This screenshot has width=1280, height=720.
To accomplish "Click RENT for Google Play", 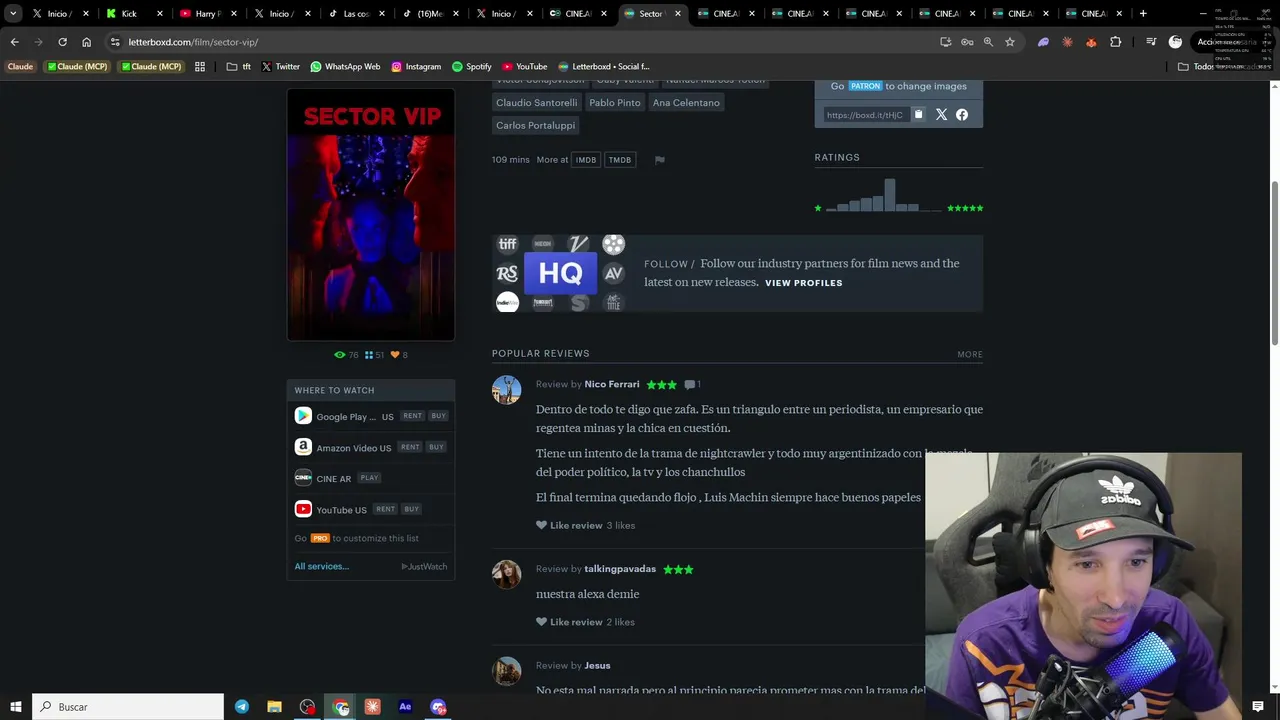I will point(412,416).
